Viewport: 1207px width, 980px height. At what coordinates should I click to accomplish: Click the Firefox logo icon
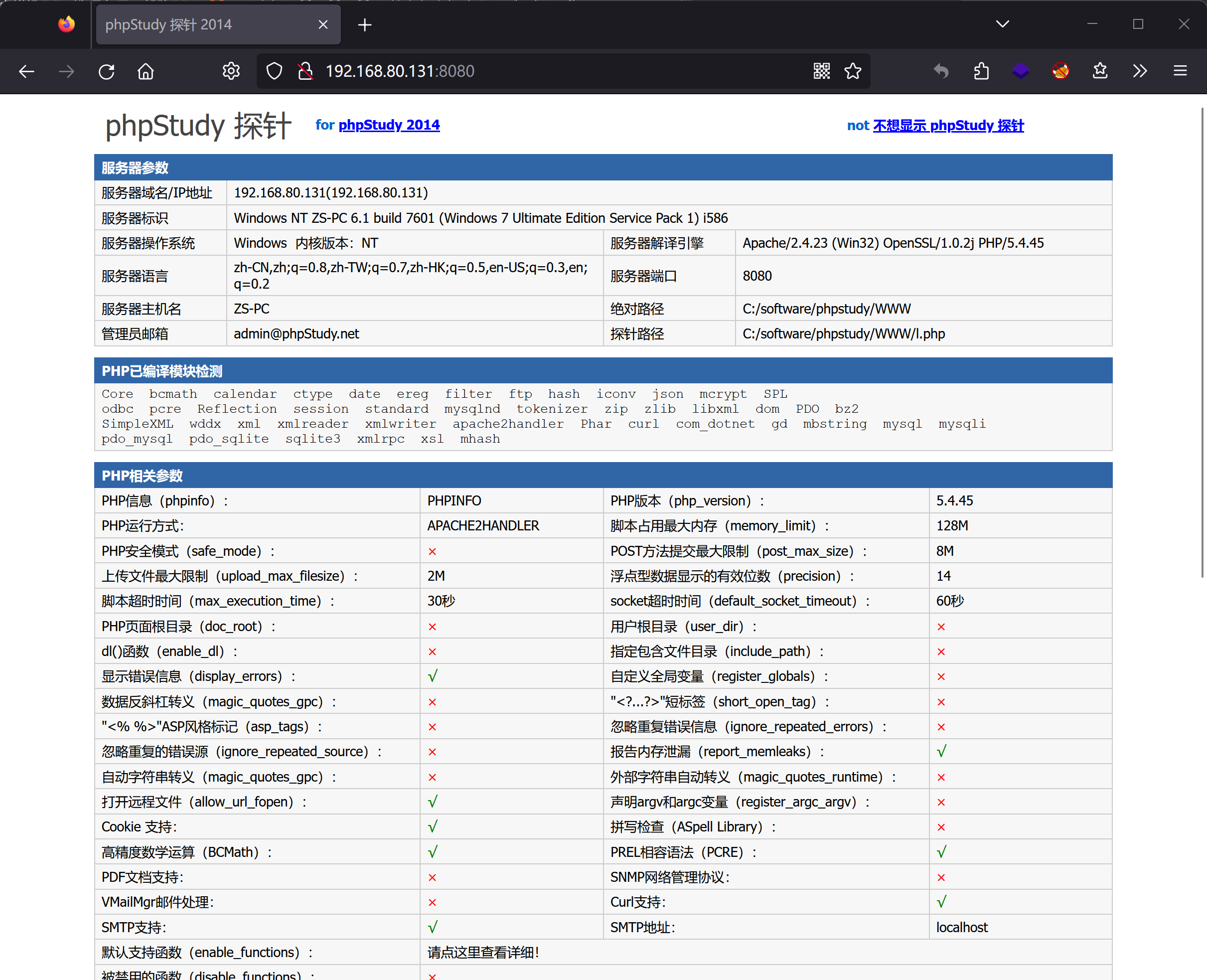67,24
